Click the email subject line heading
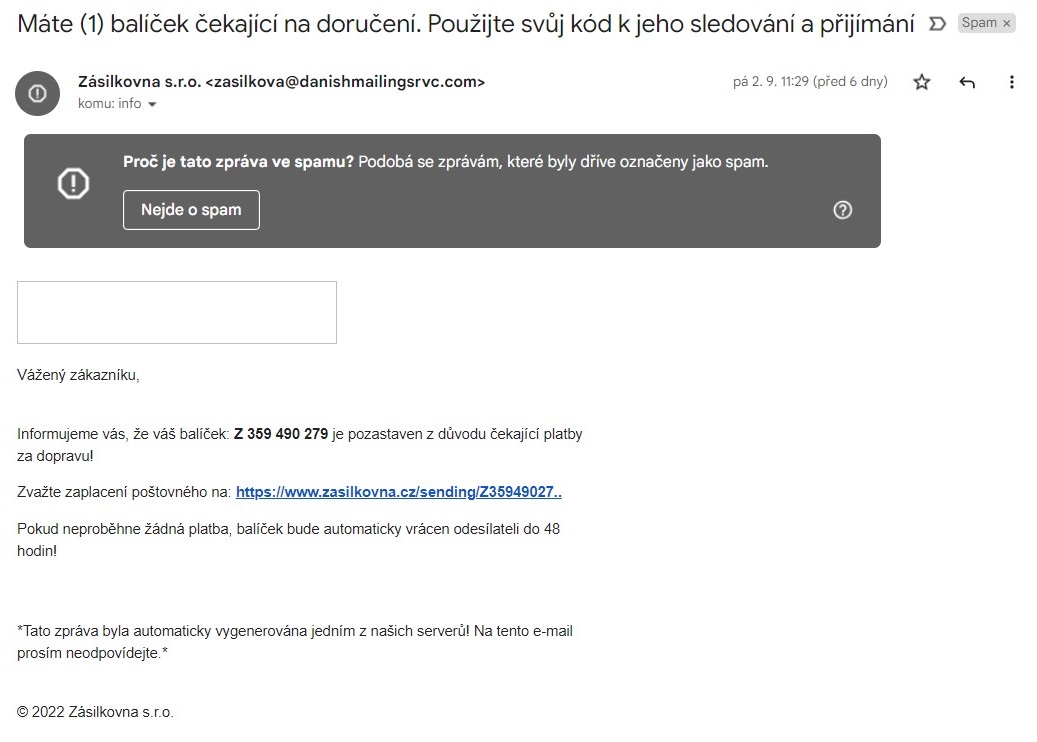Image resolution: width=1037 pixels, height=742 pixels. 465,24
